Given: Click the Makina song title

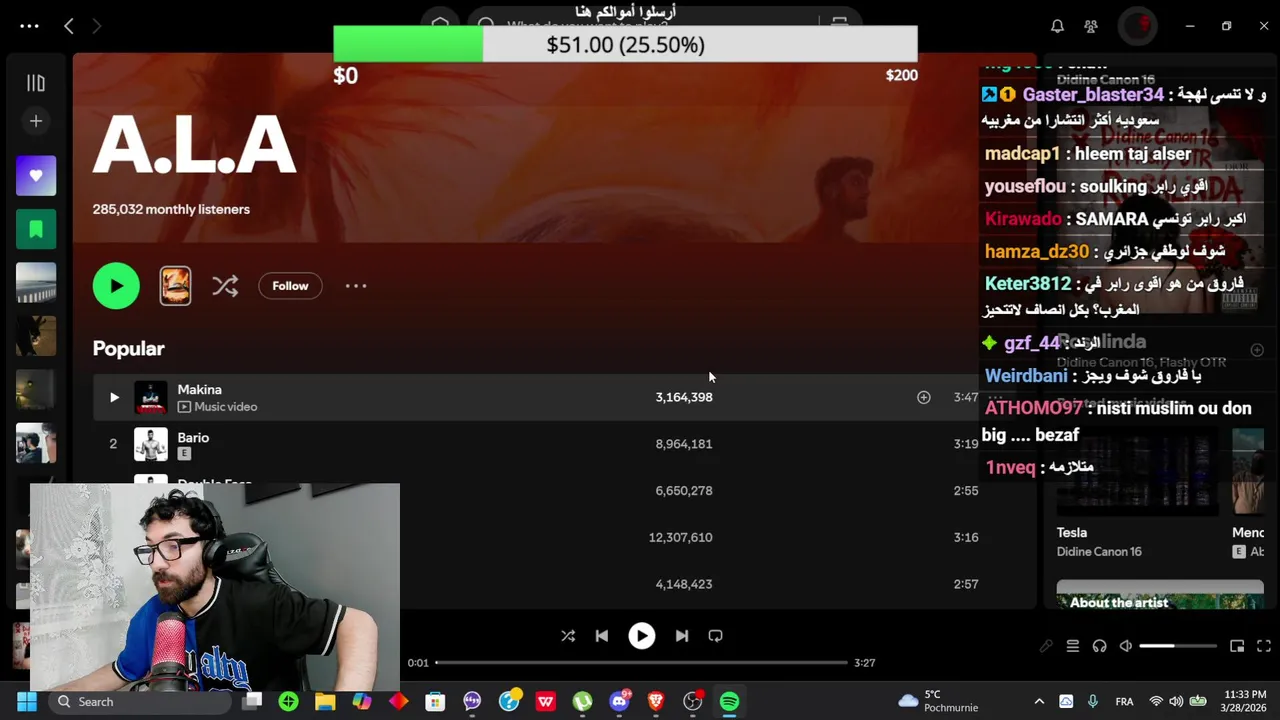Looking at the screenshot, I should pyautogui.click(x=199, y=389).
